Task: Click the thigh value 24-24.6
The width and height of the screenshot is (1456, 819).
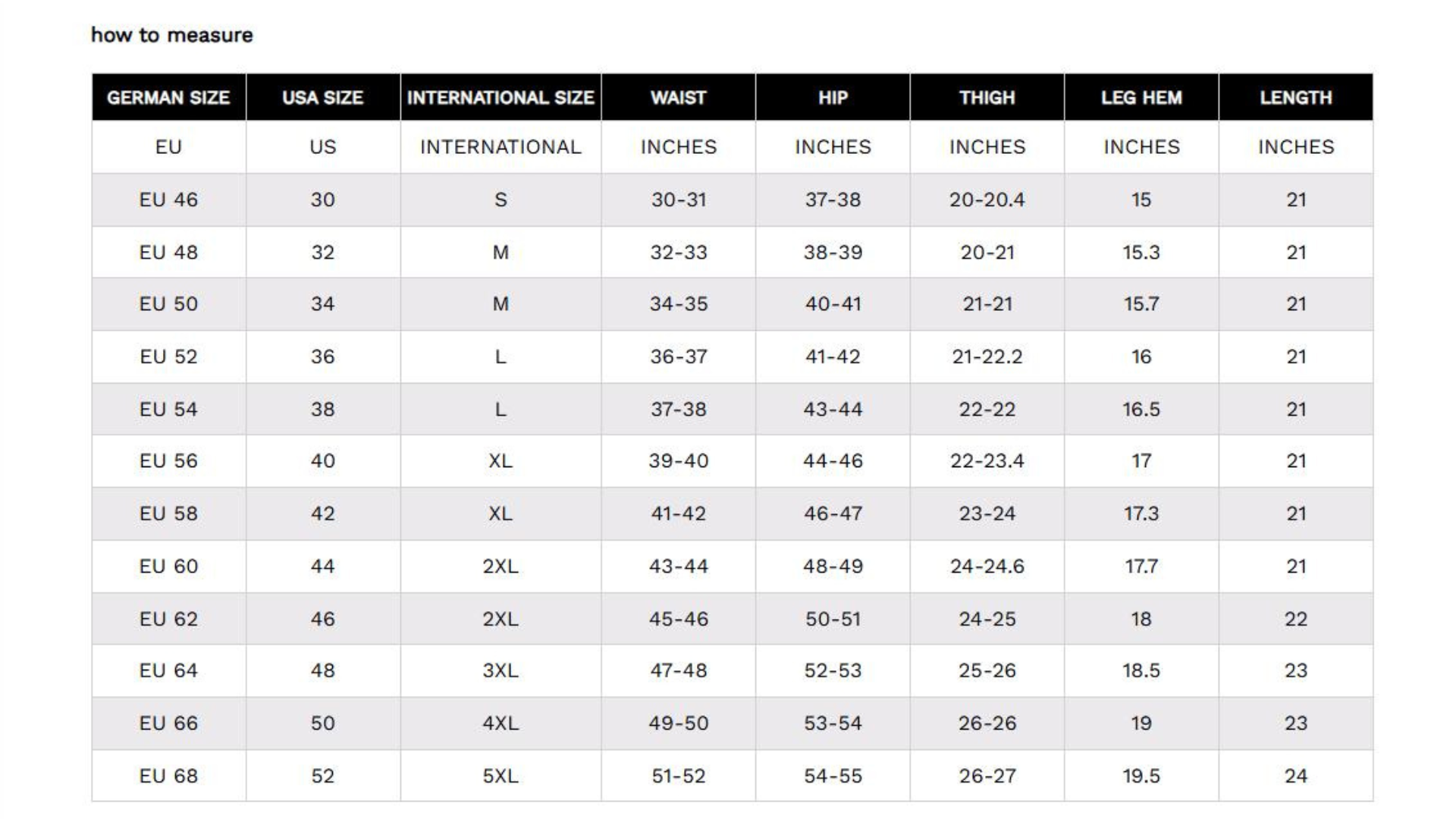Action: [987, 566]
